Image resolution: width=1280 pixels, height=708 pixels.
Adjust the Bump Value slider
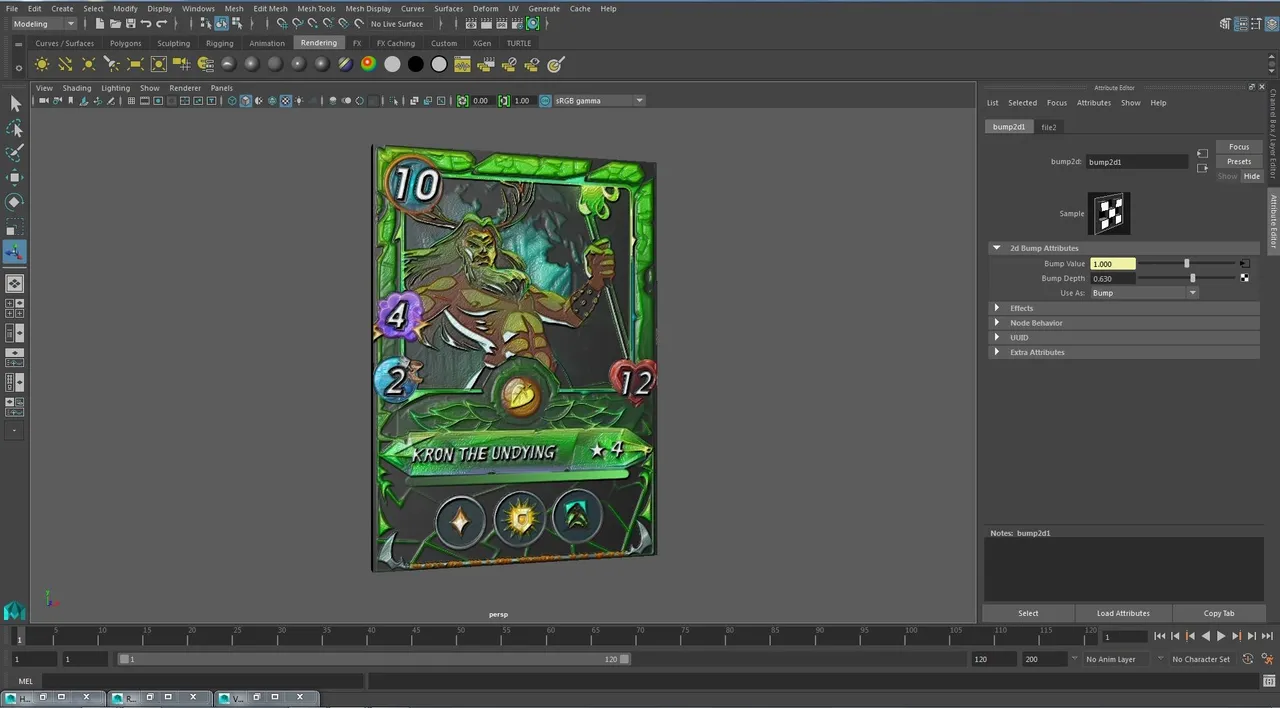pos(1187,264)
